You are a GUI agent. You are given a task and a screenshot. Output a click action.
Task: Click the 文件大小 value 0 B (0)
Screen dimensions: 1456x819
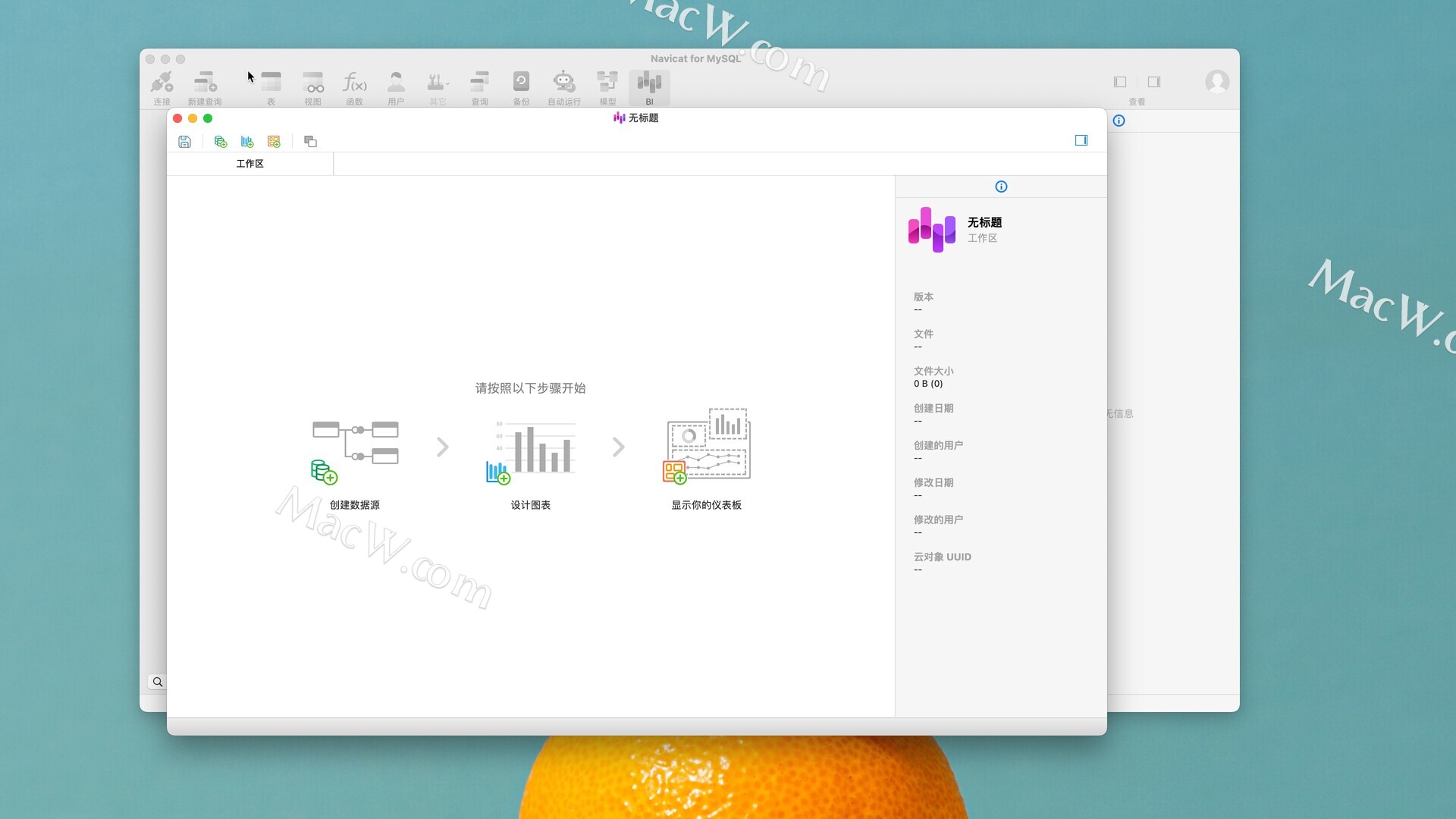click(928, 384)
